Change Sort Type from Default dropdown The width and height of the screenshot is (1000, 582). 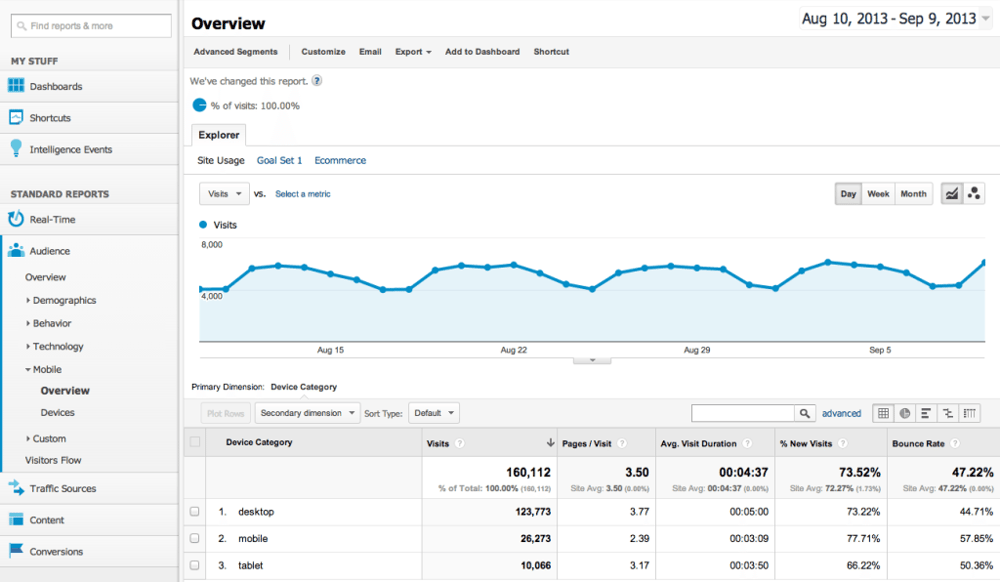433,412
